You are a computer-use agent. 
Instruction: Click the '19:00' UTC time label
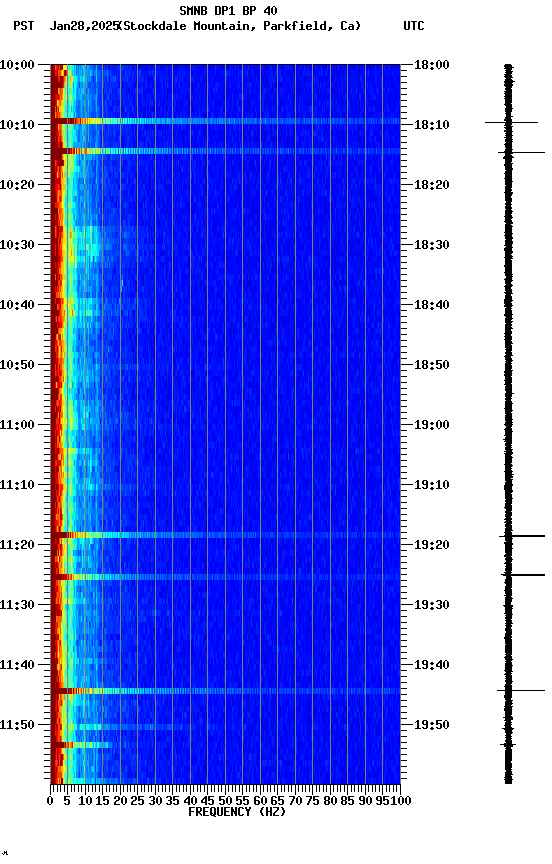pos(432,425)
